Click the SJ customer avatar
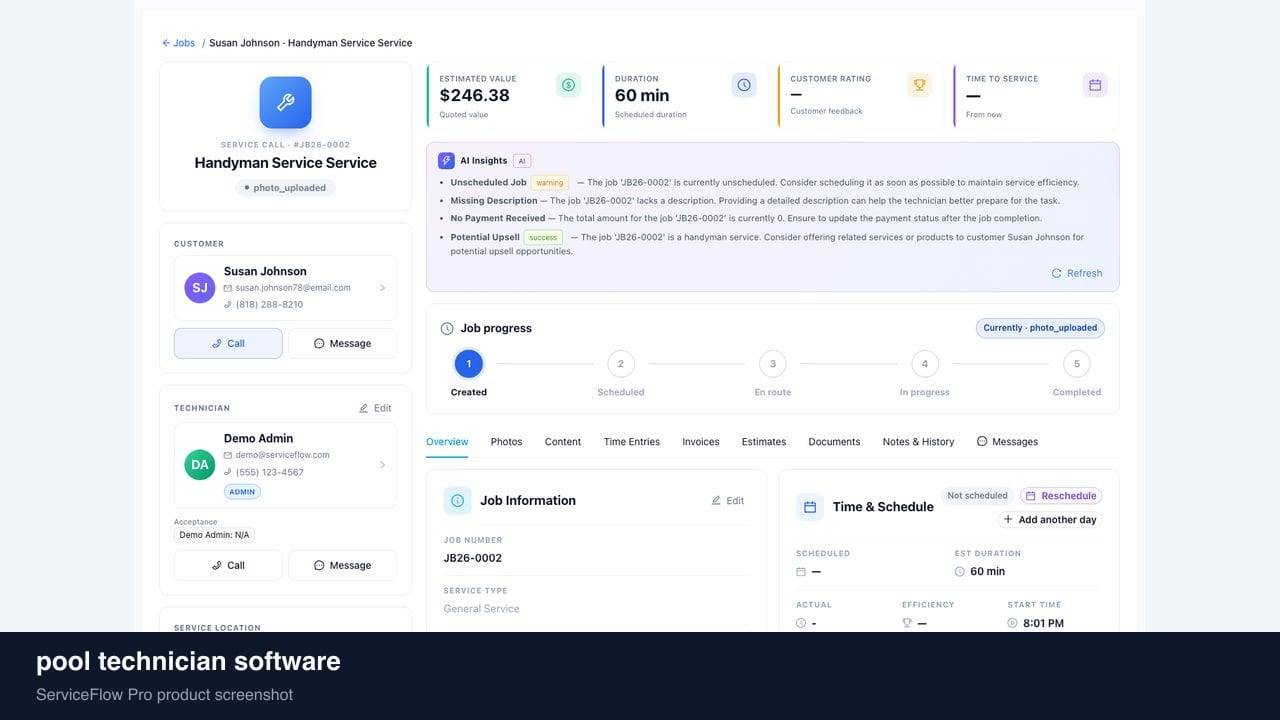 click(x=200, y=288)
